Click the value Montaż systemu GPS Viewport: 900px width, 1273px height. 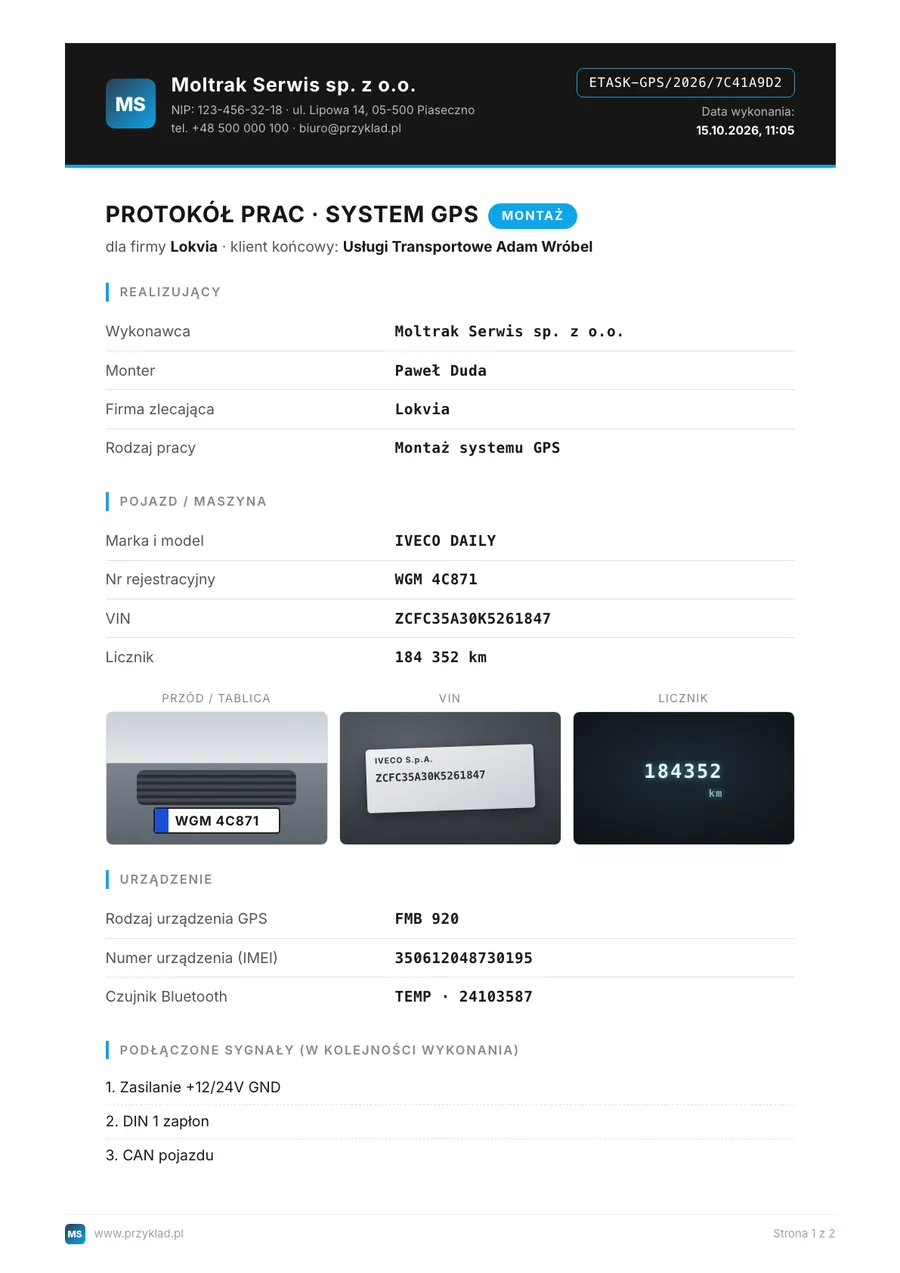point(477,448)
